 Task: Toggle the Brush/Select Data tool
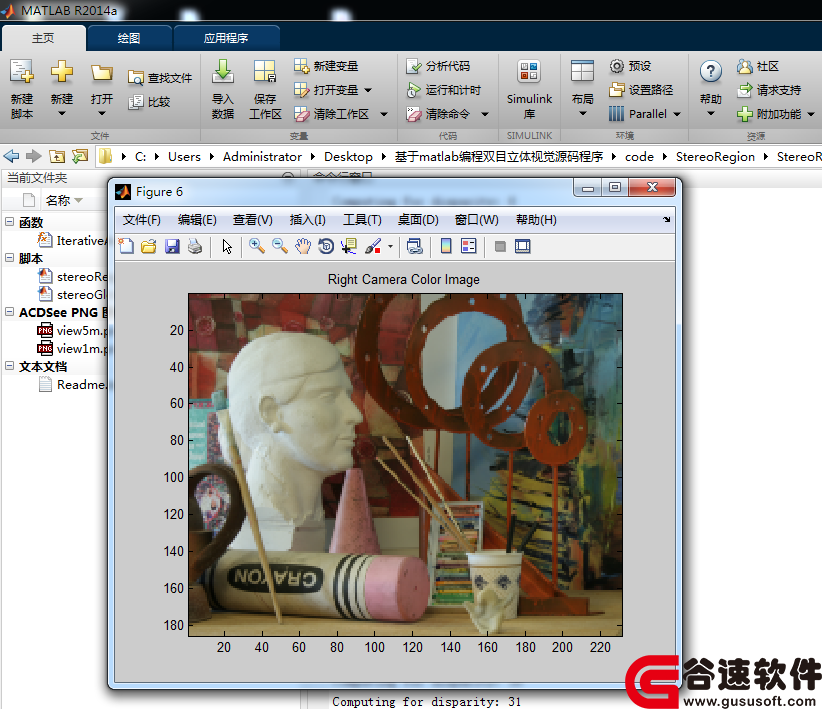[x=372, y=246]
